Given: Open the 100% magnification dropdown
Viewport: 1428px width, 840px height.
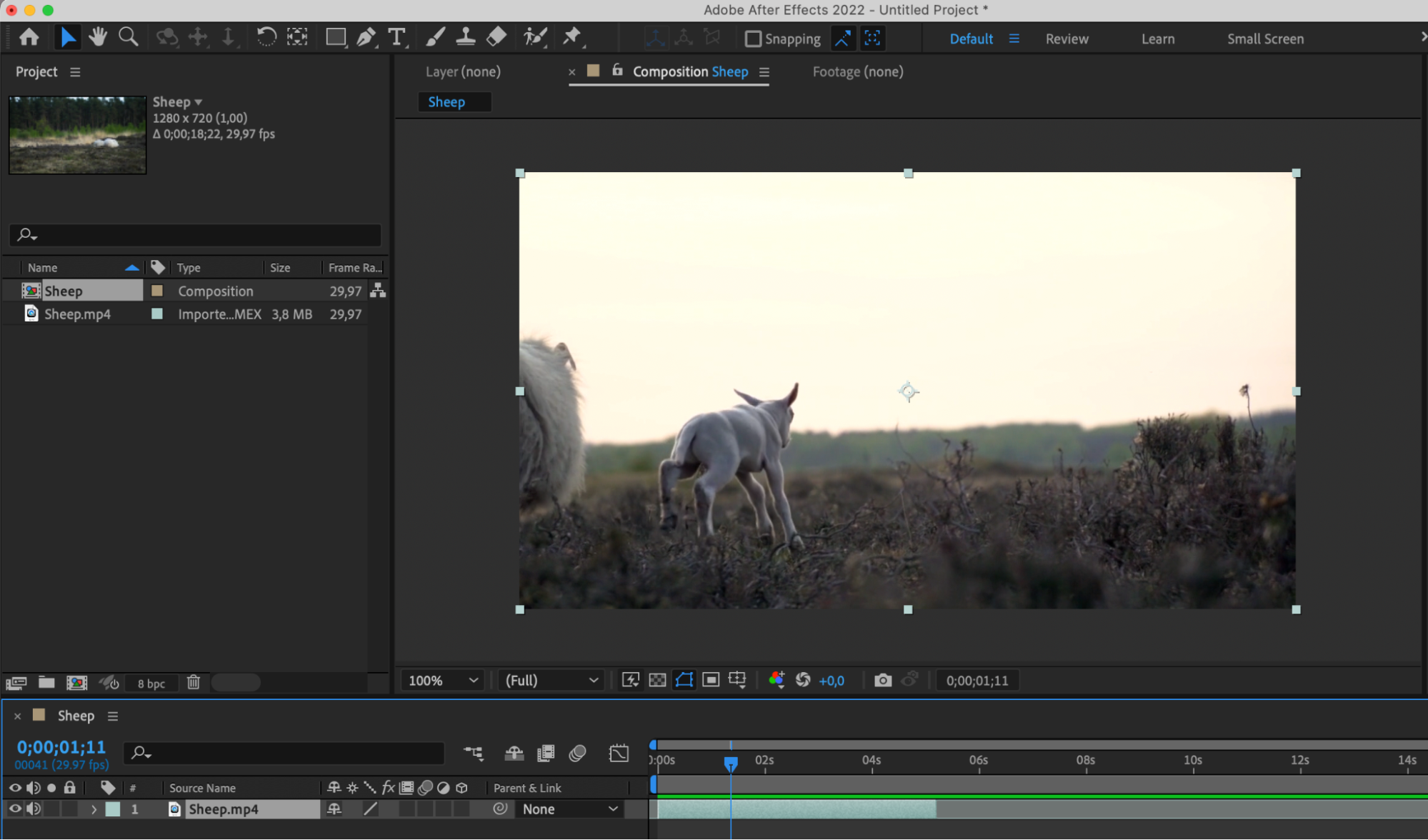Looking at the screenshot, I should 442,680.
